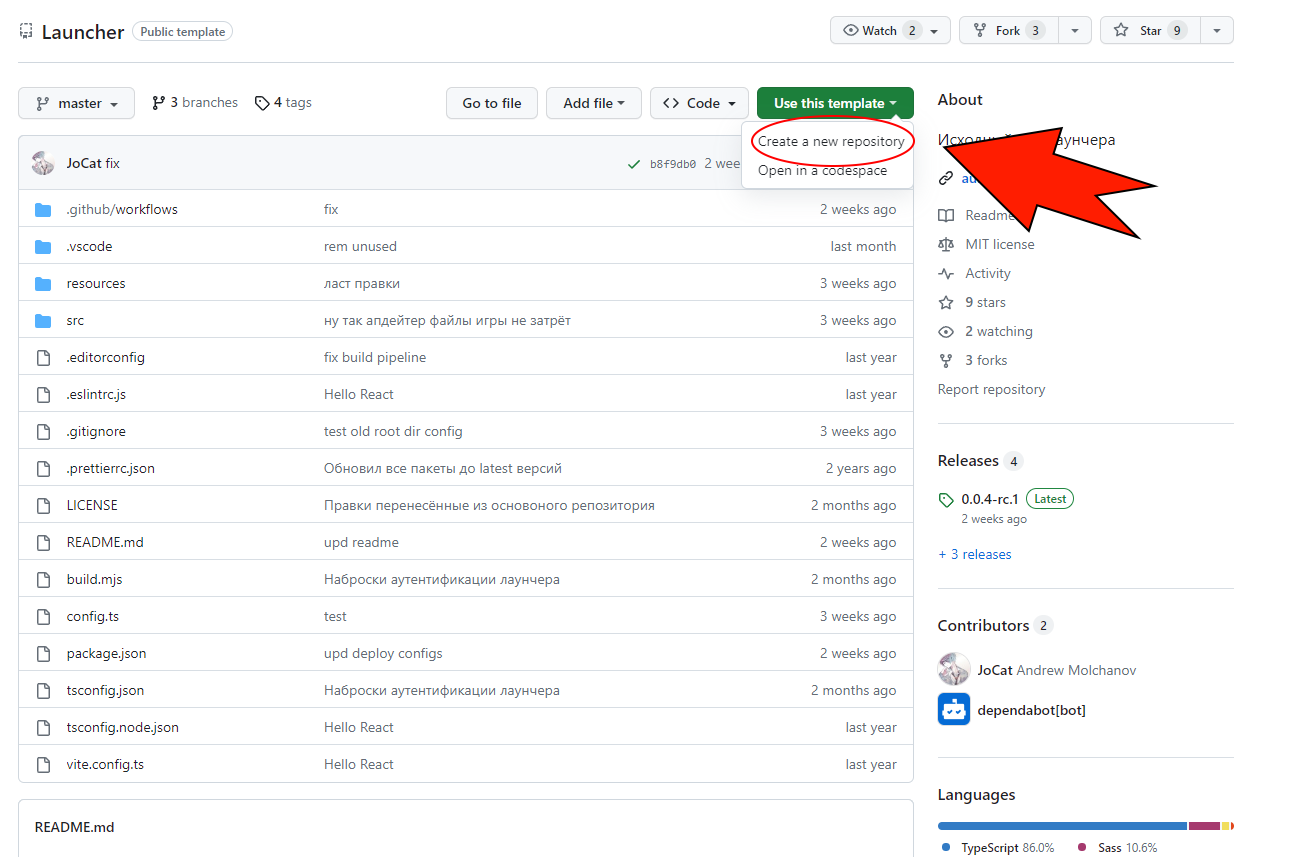Expand the arrow next to Fork button

[1074, 31]
